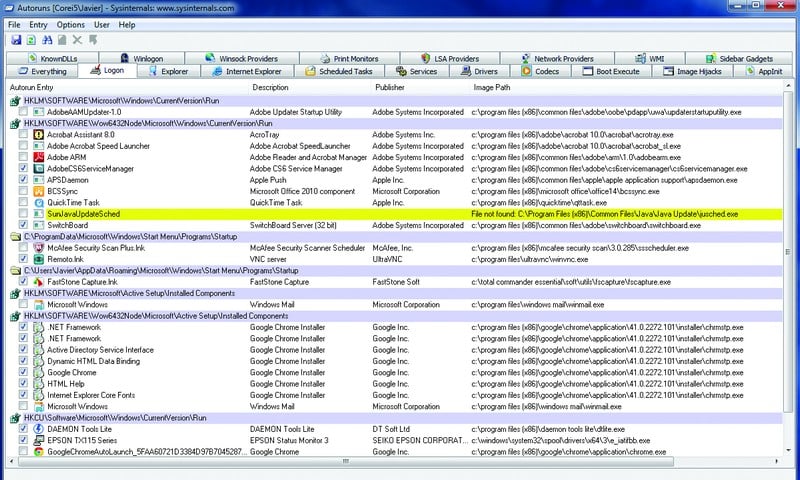Open the KnownDLLs tab
Viewport: 800px width, 480px height.
[x=53, y=58]
